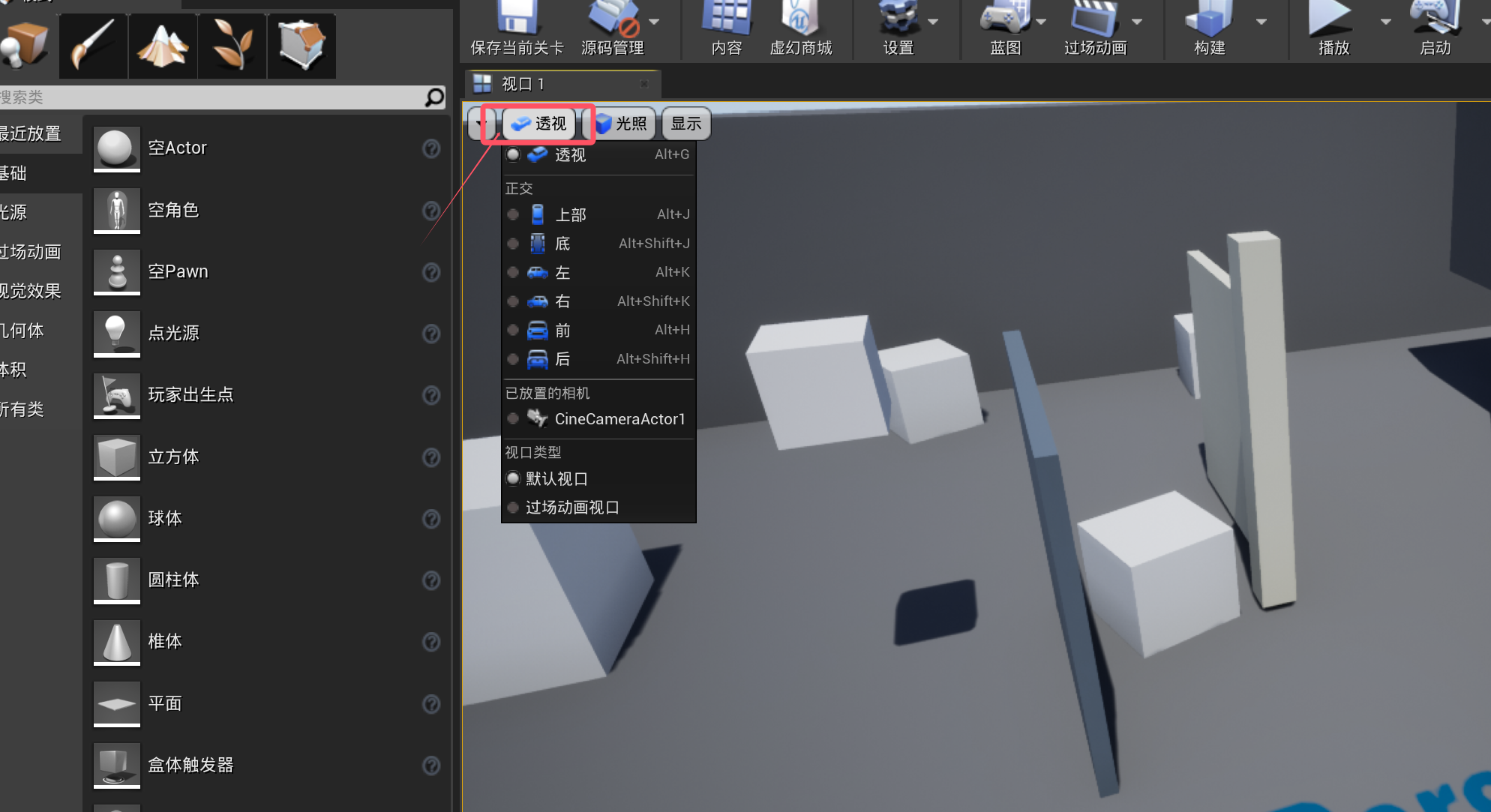Select the 上部 orthographic view radio
Viewport: 1491px width, 812px height.
point(514,215)
